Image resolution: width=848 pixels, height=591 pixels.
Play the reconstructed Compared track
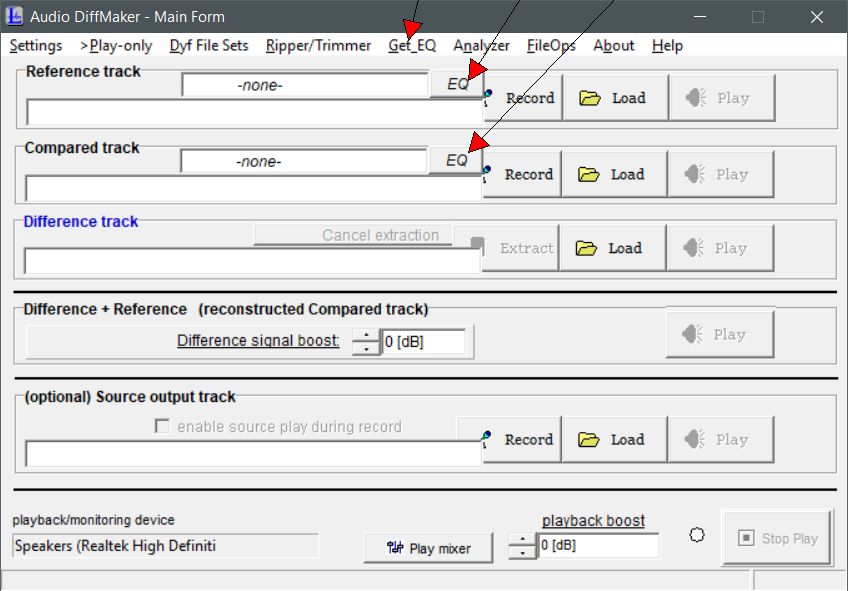tap(720, 334)
